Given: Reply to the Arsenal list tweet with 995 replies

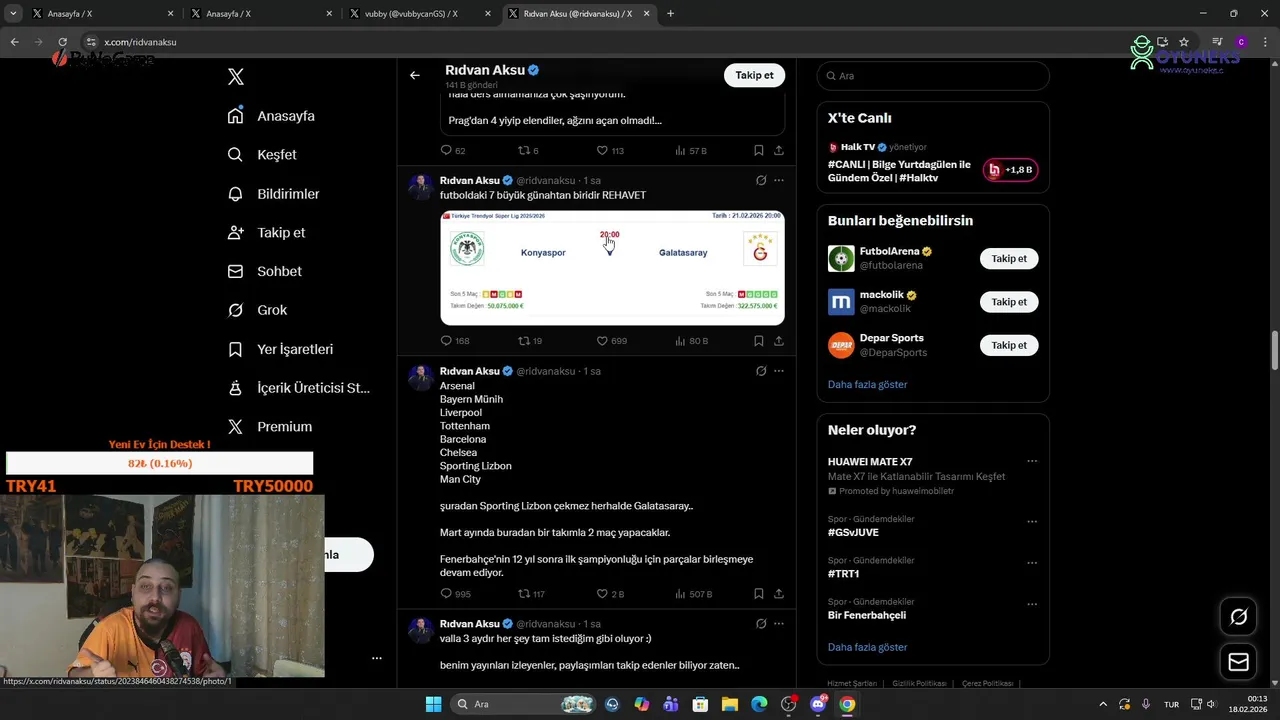Looking at the screenshot, I should pyautogui.click(x=446, y=594).
